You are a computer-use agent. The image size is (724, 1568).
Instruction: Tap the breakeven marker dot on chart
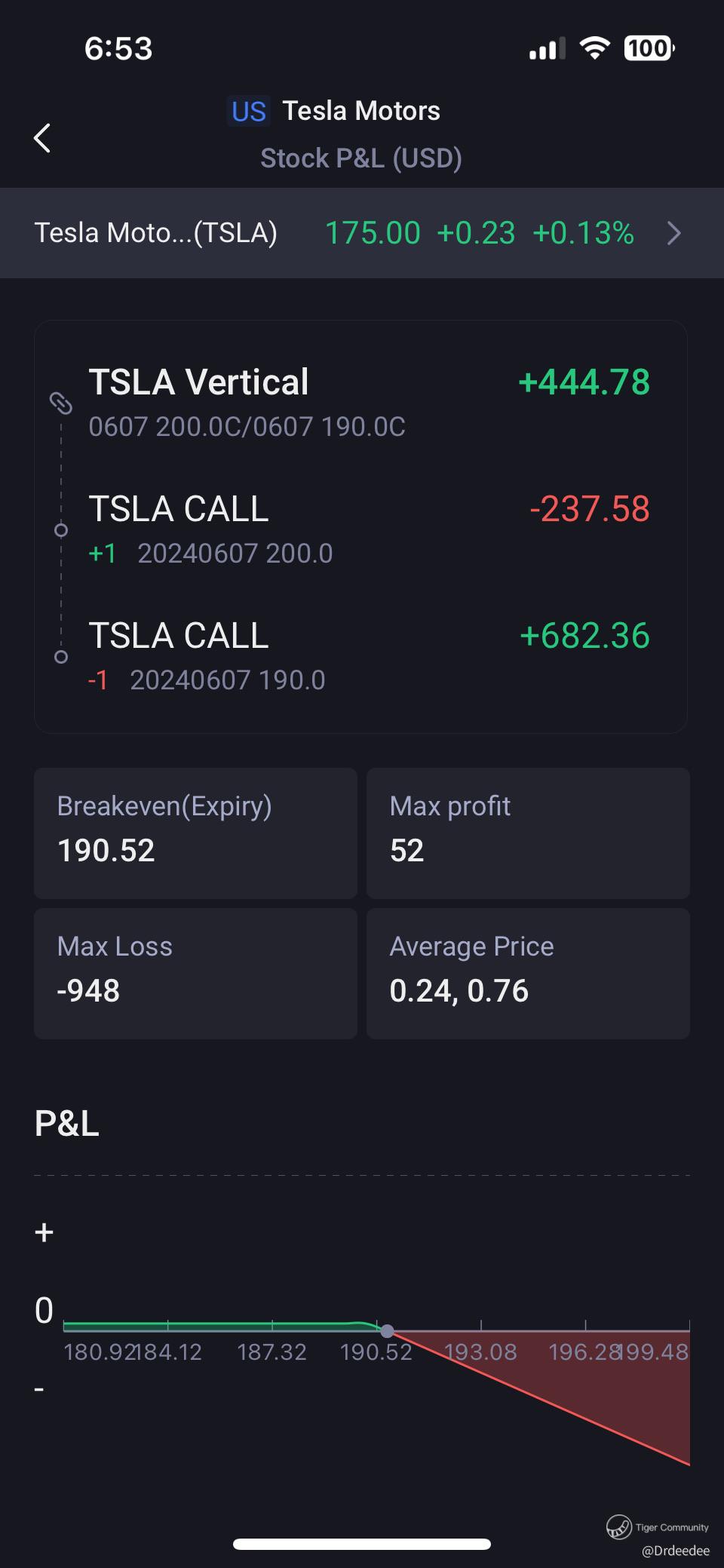pos(387,1331)
